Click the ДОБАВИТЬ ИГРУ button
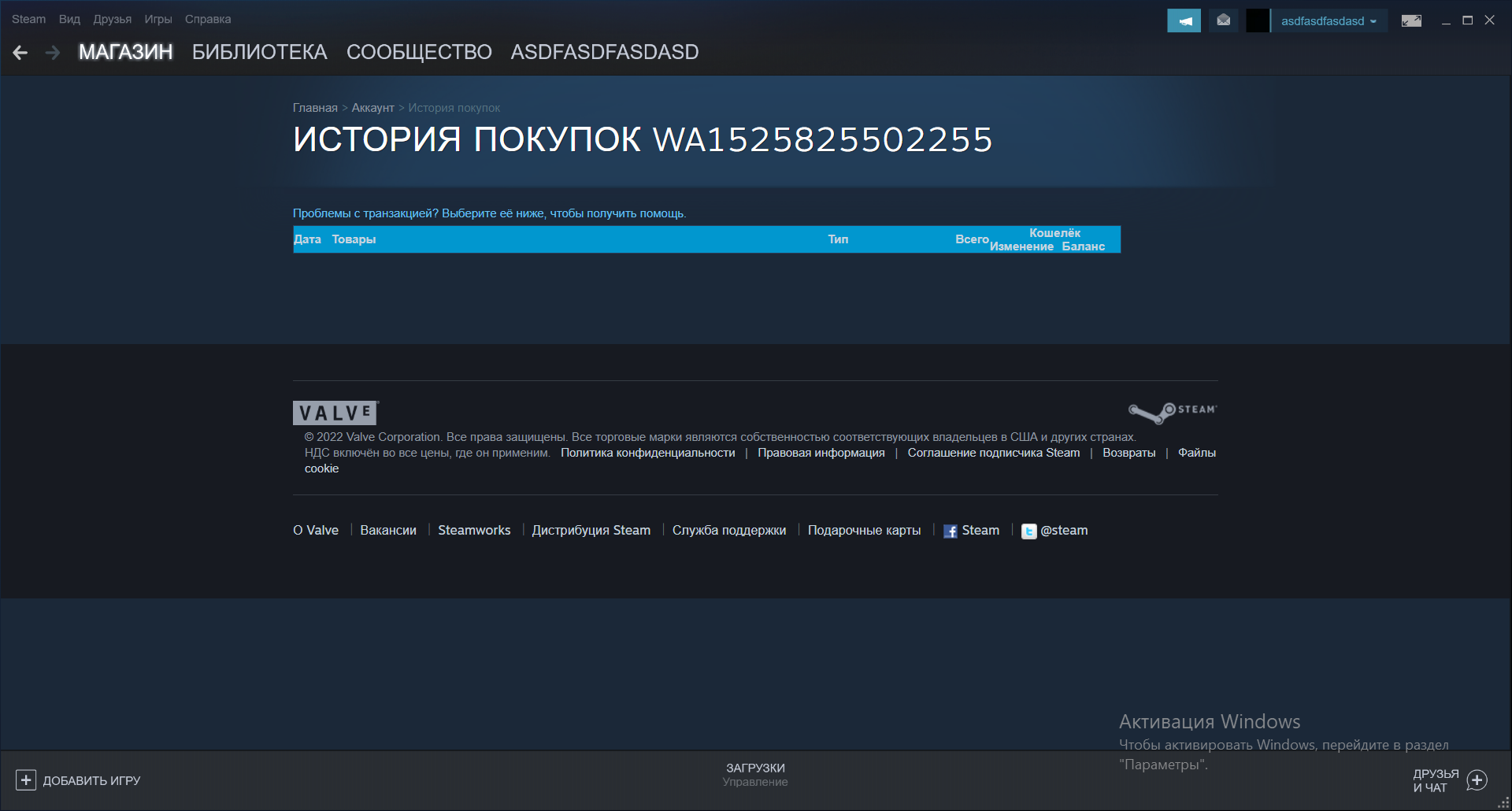 pos(78,780)
